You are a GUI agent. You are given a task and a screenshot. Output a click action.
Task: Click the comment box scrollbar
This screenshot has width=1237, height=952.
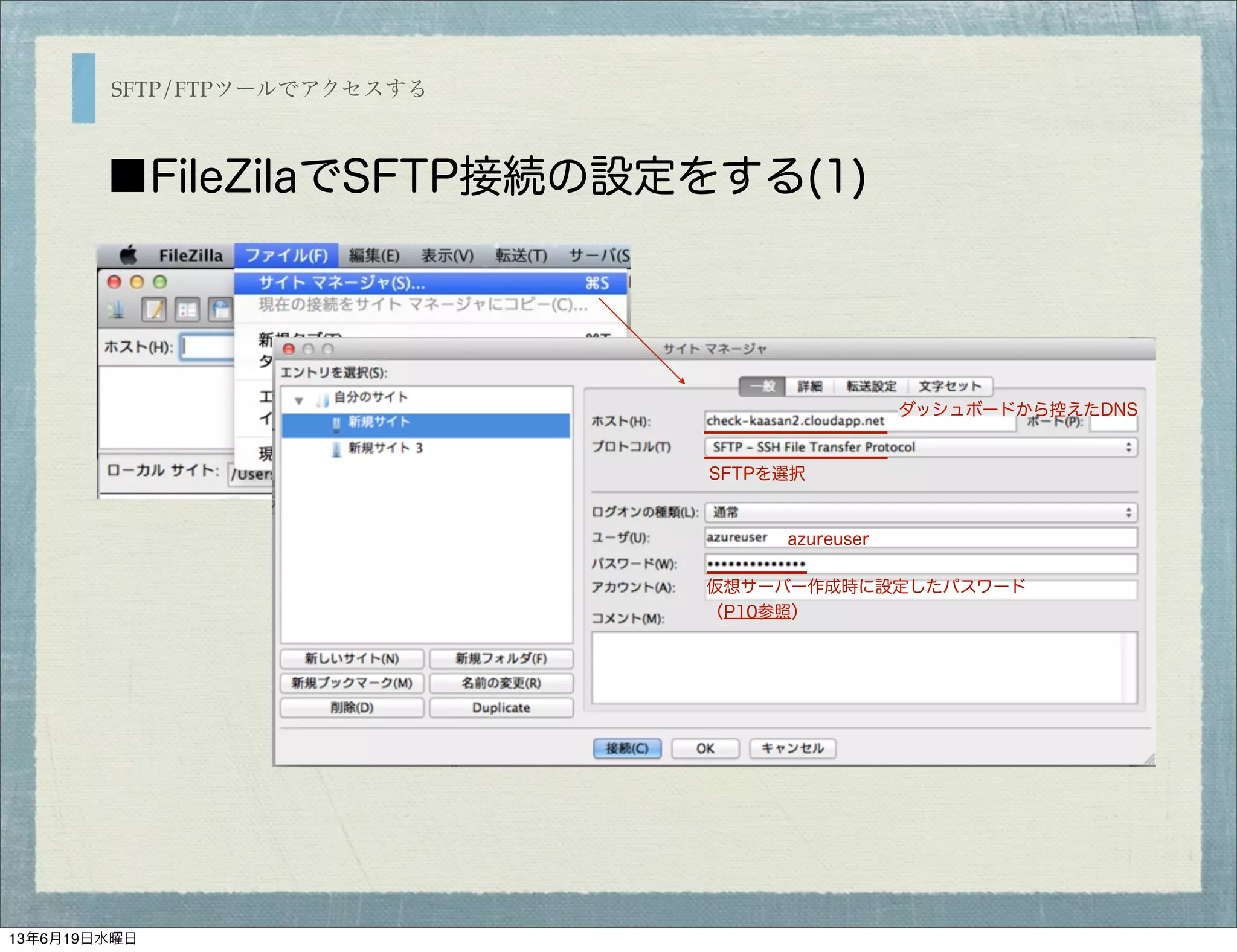[1130, 668]
